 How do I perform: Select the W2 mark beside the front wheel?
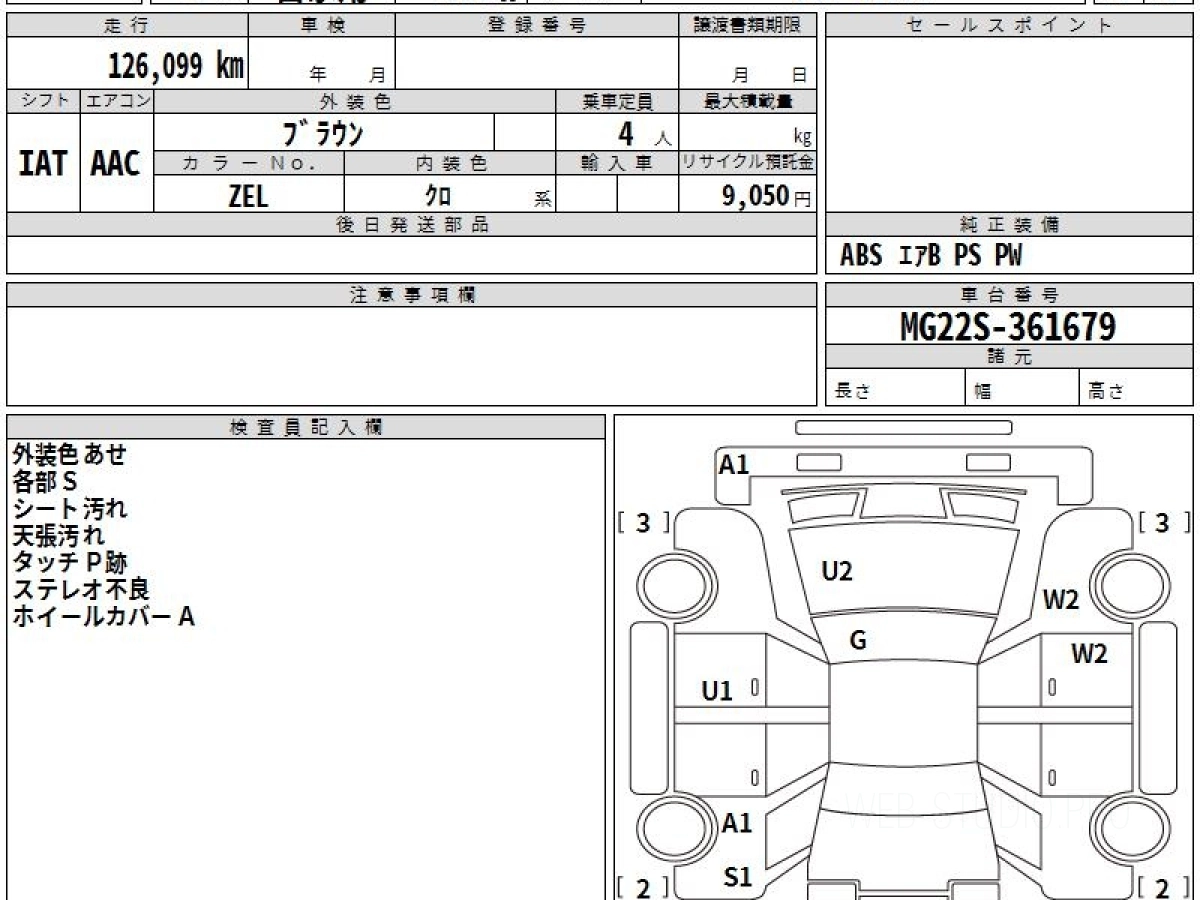coord(1061,600)
